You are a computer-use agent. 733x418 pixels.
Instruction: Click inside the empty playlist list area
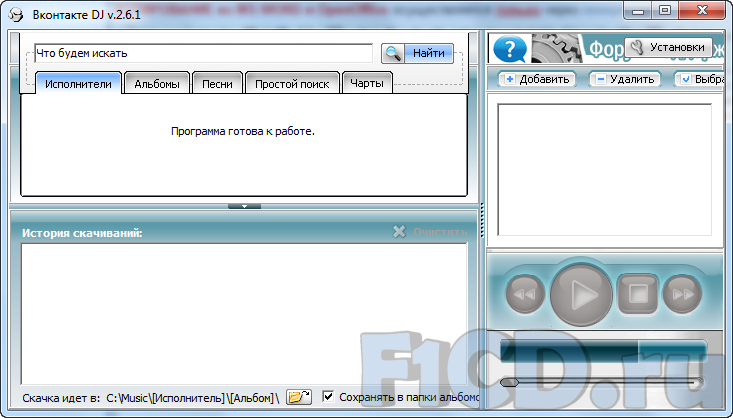[x=604, y=170]
